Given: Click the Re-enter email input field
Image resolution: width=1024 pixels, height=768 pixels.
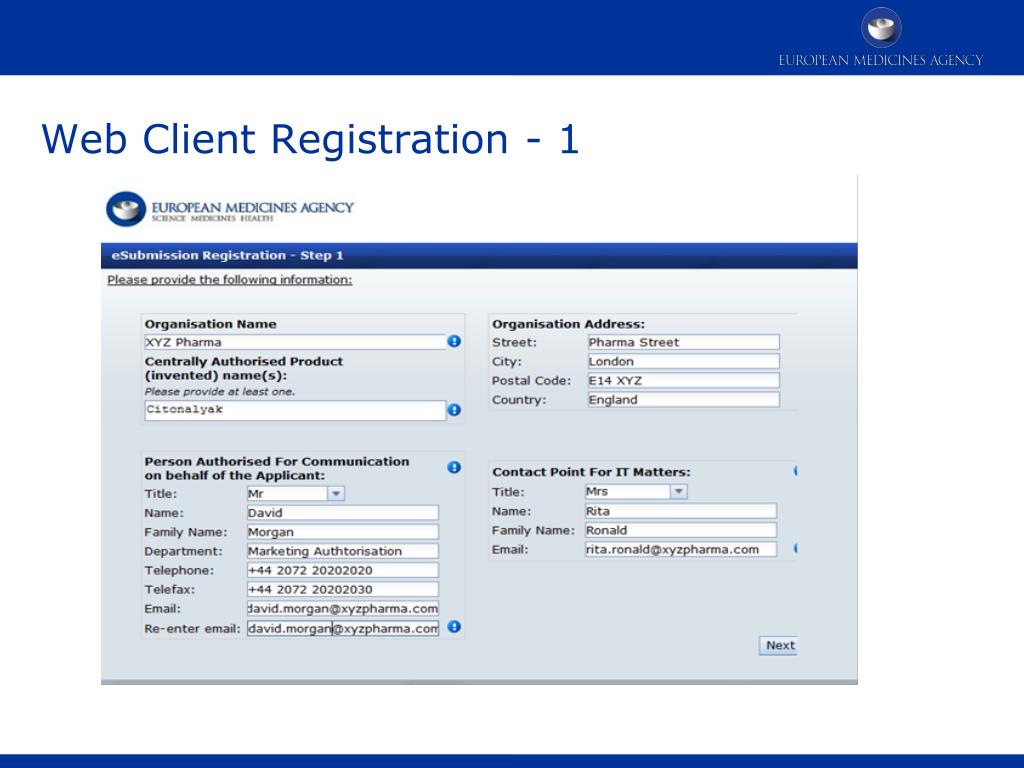Looking at the screenshot, I should (343, 628).
